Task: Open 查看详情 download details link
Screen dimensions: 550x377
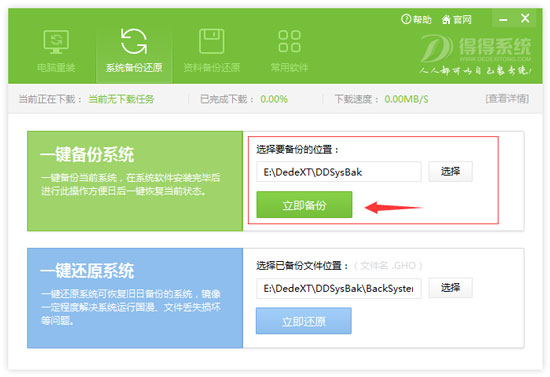Action: (x=507, y=99)
